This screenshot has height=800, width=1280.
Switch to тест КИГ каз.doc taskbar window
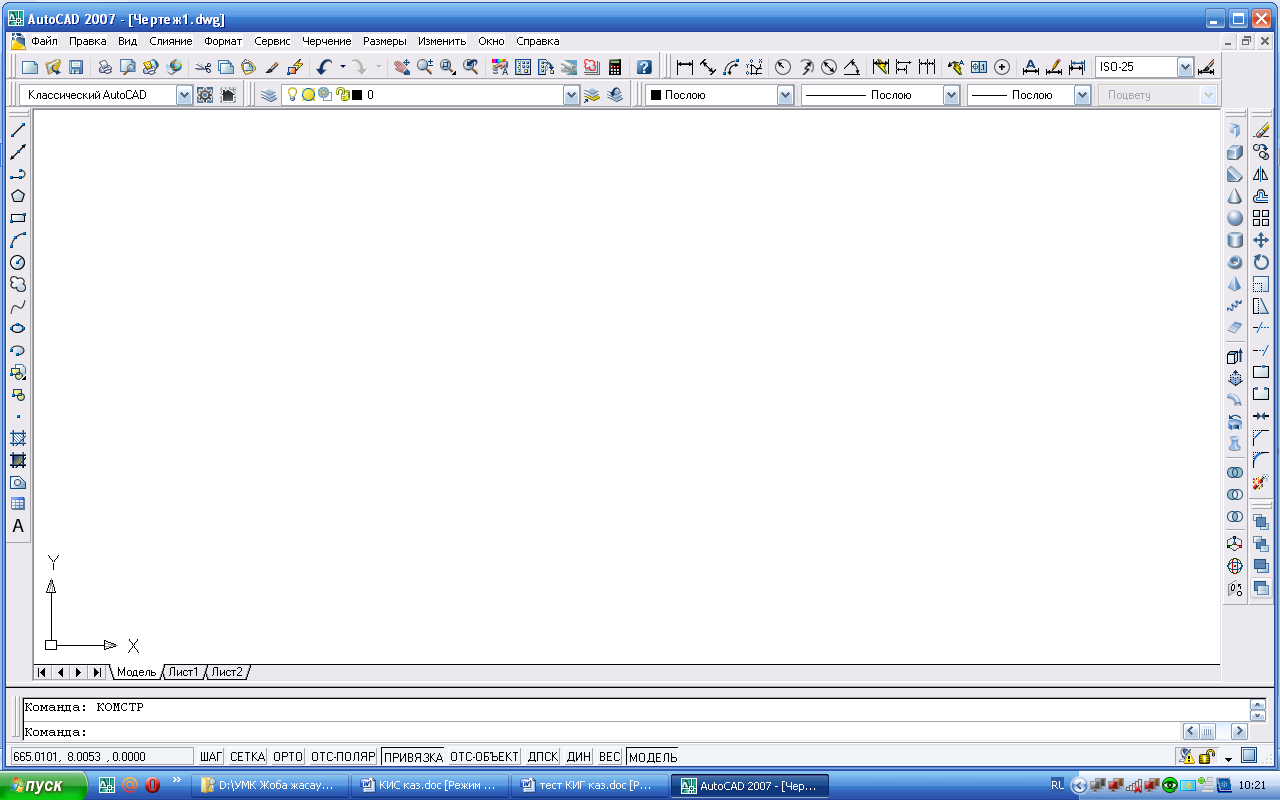pyautogui.click(x=588, y=785)
